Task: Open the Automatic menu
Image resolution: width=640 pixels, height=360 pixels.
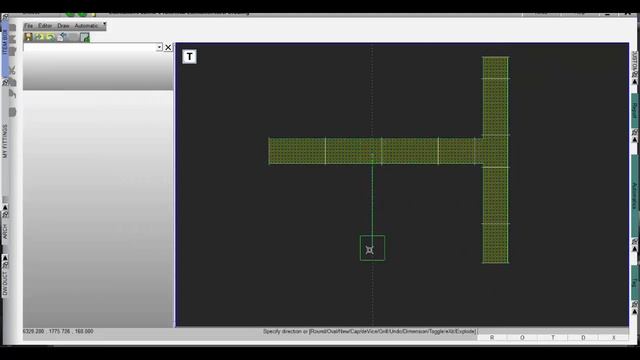Action: [86, 26]
